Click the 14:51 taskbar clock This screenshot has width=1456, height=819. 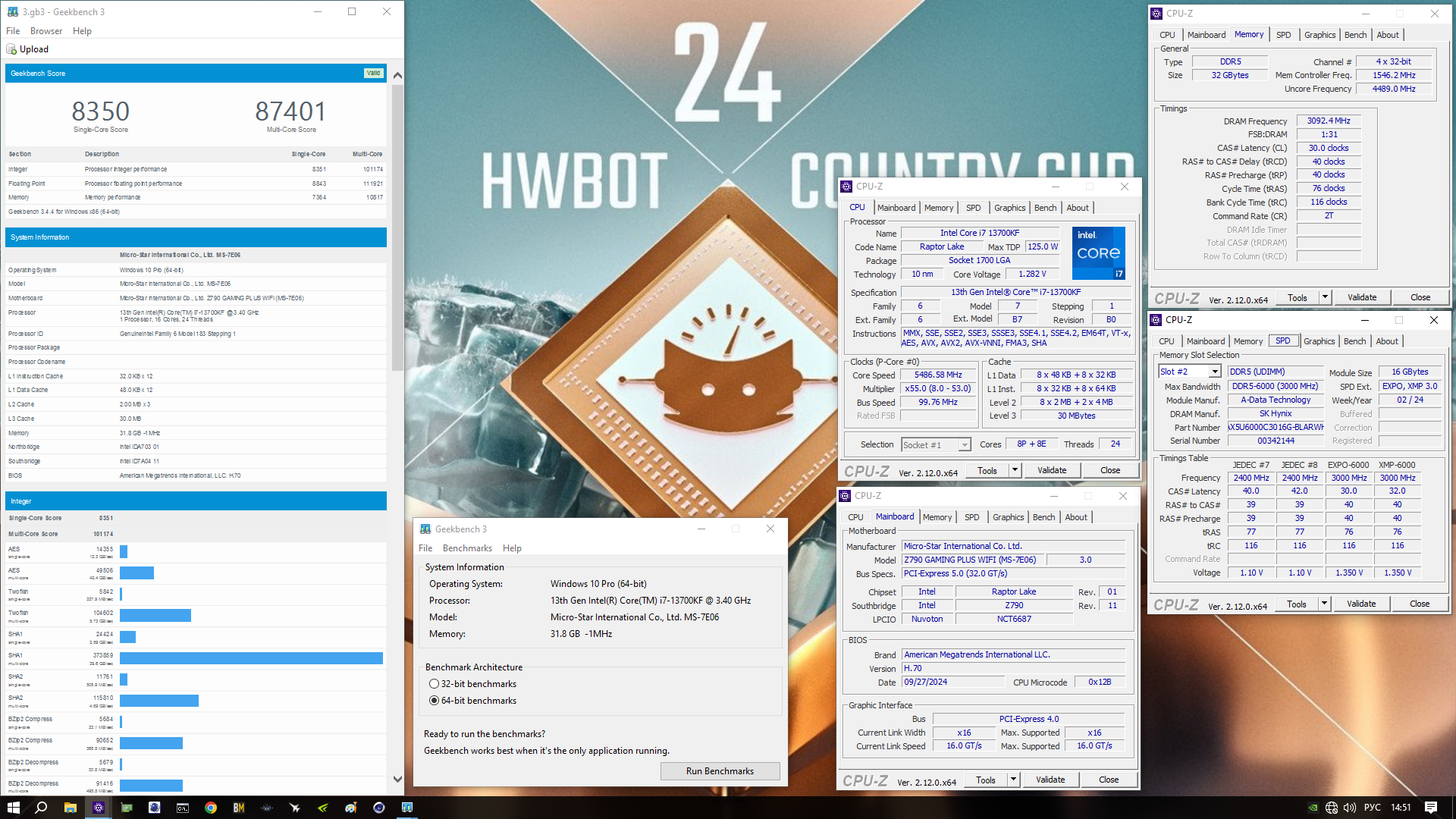[1401, 808]
